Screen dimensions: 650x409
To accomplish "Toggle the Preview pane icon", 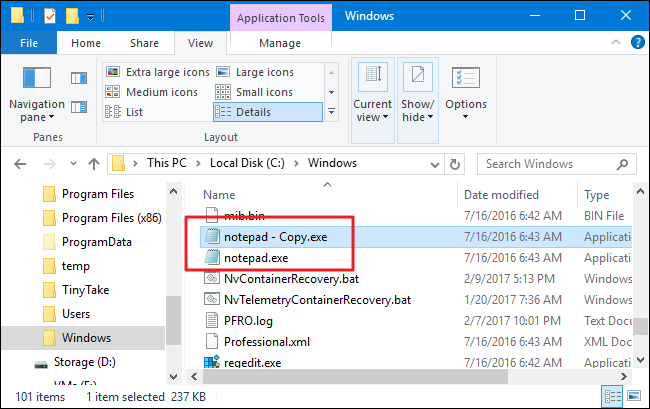I will (x=79, y=78).
